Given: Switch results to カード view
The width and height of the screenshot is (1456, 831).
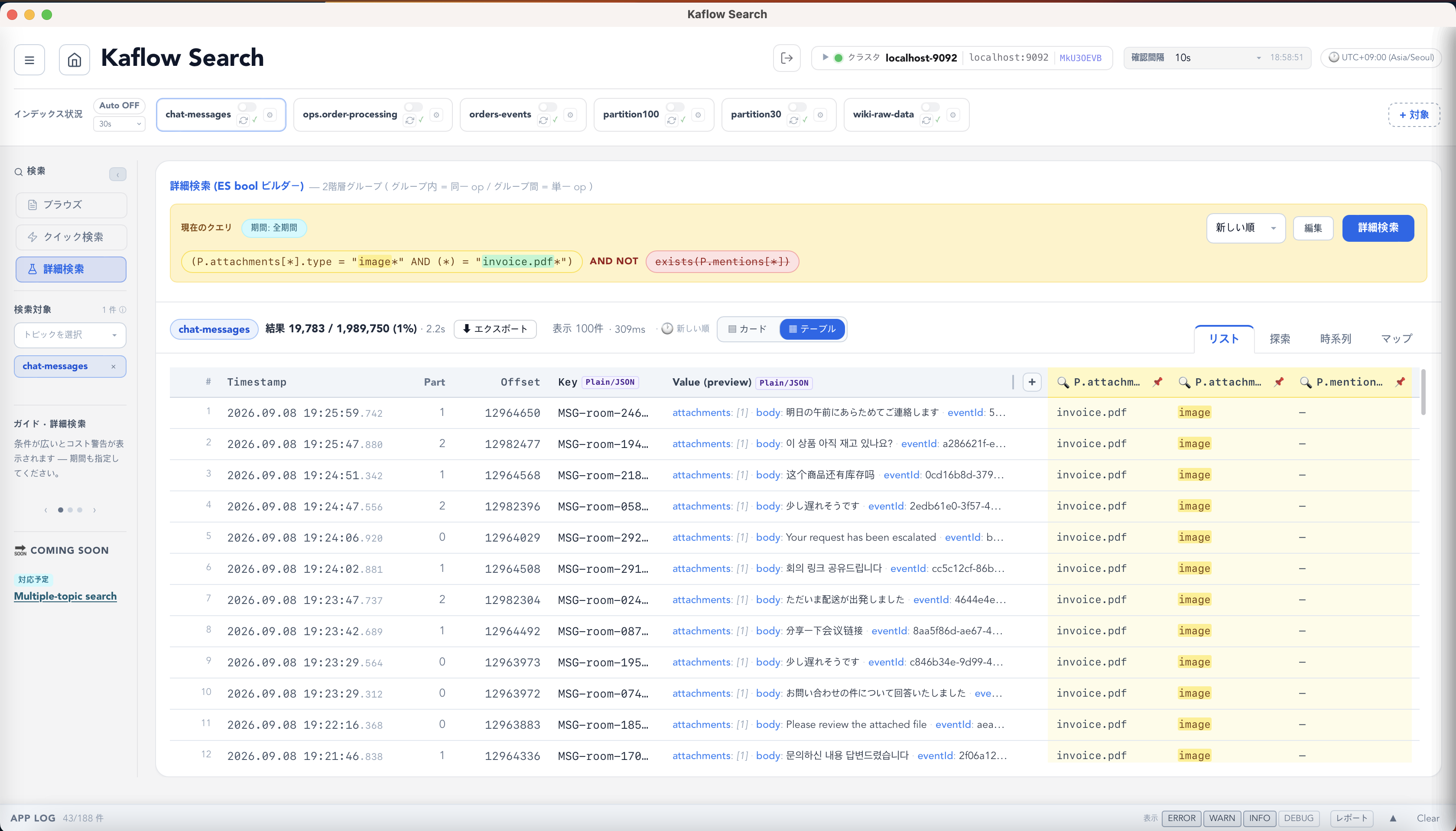Looking at the screenshot, I should pyautogui.click(x=747, y=329).
